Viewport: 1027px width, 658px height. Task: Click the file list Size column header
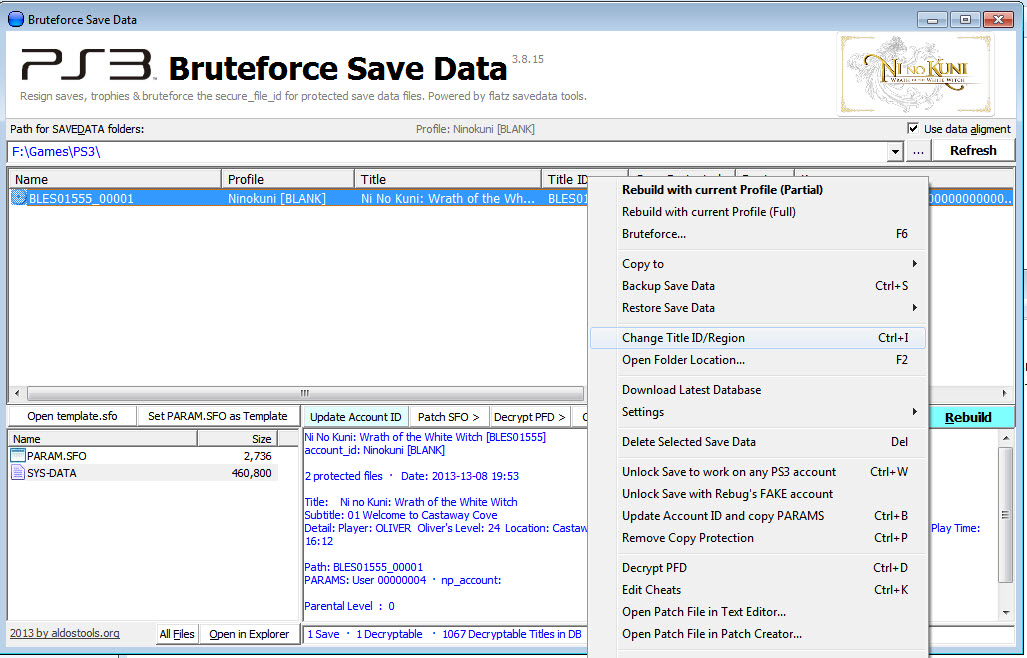pos(238,439)
